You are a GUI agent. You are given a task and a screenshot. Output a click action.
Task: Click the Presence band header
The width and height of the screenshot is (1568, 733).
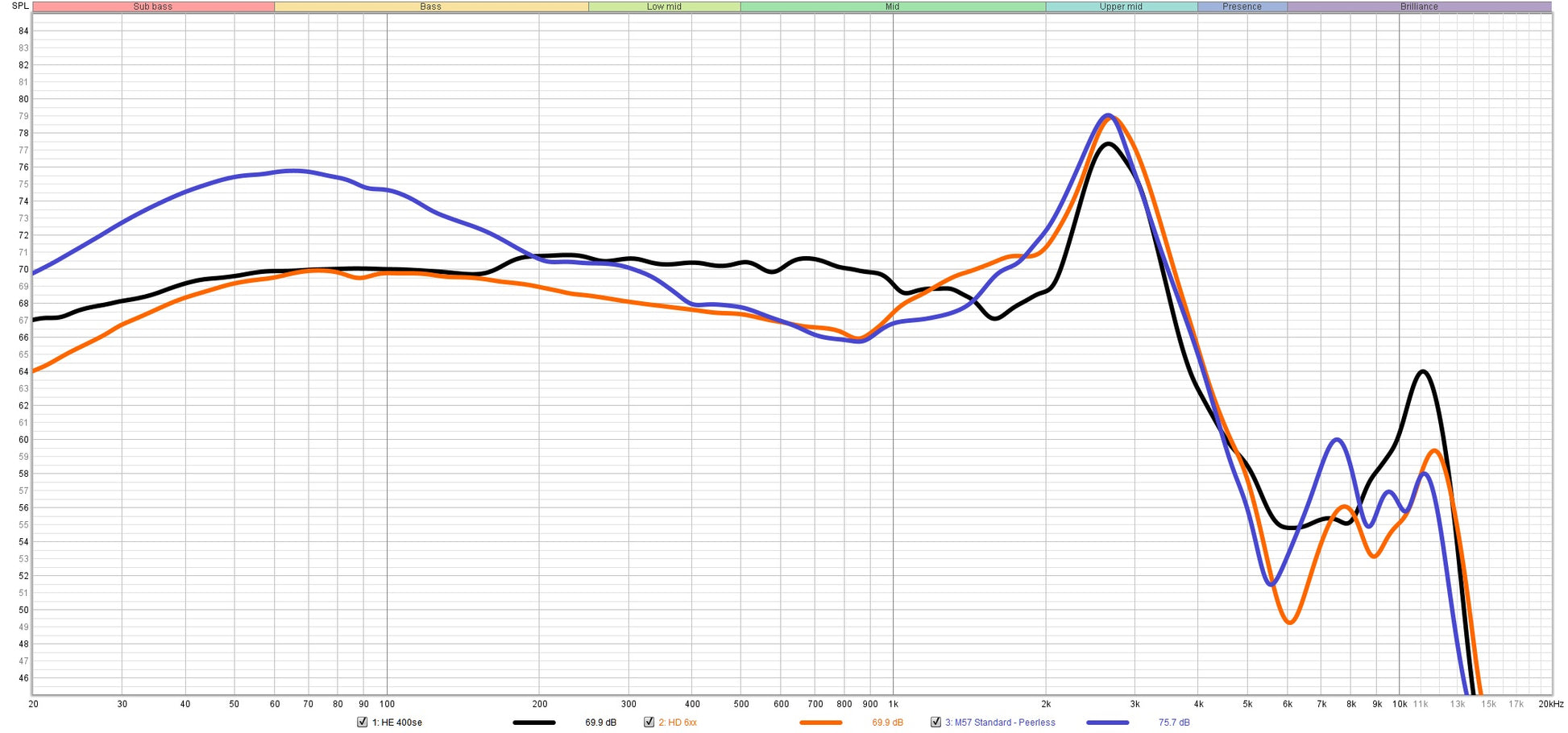click(1242, 6)
